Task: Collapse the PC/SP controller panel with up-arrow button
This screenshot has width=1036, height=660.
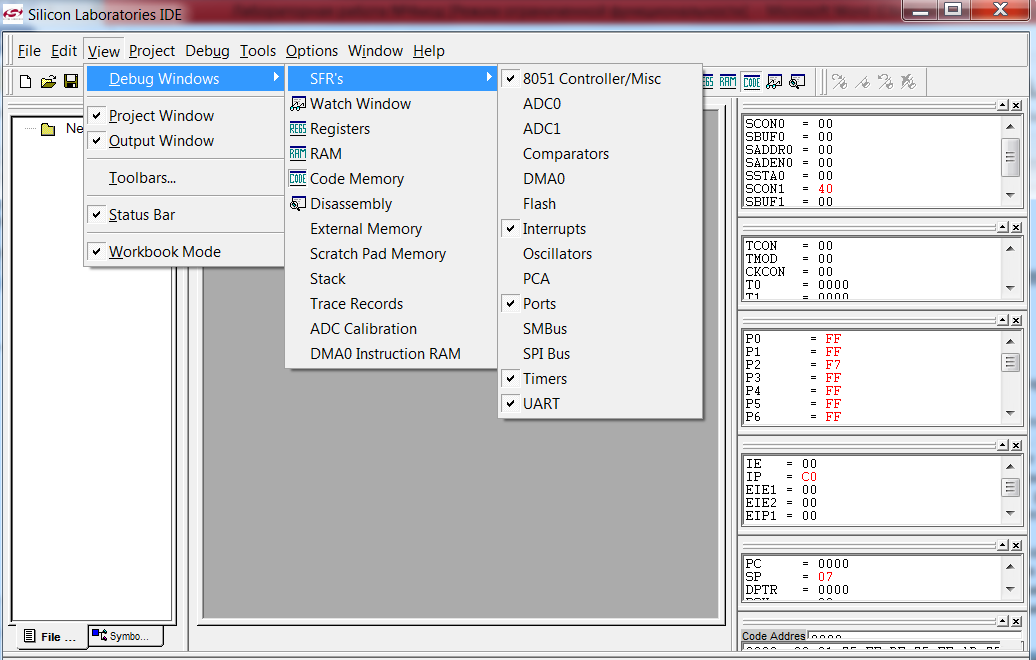Action: coord(1003,546)
